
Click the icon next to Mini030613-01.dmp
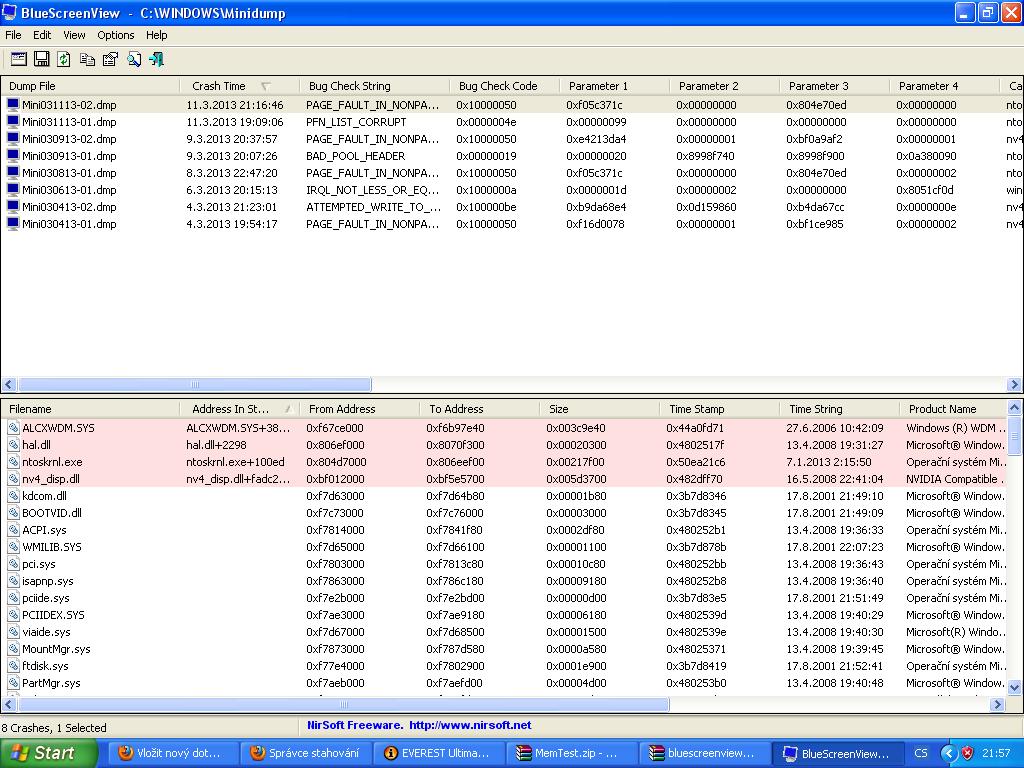(x=13, y=189)
